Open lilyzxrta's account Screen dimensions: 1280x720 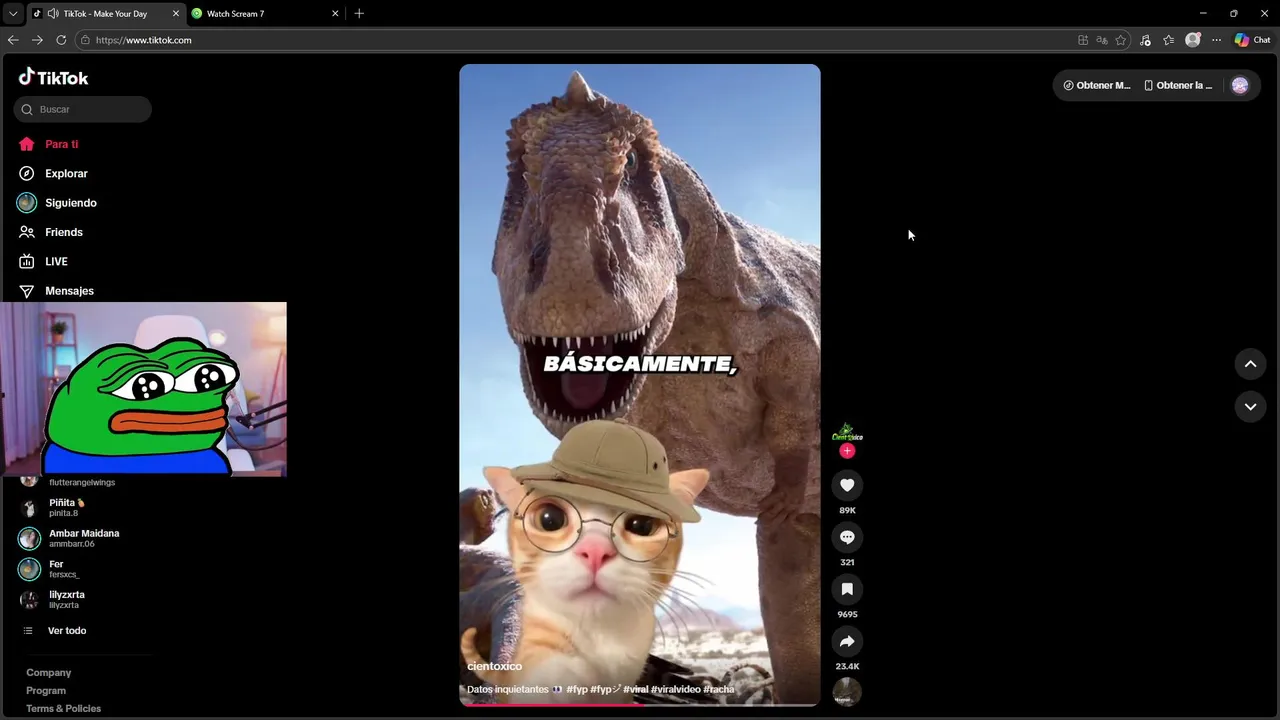tap(52, 599)
